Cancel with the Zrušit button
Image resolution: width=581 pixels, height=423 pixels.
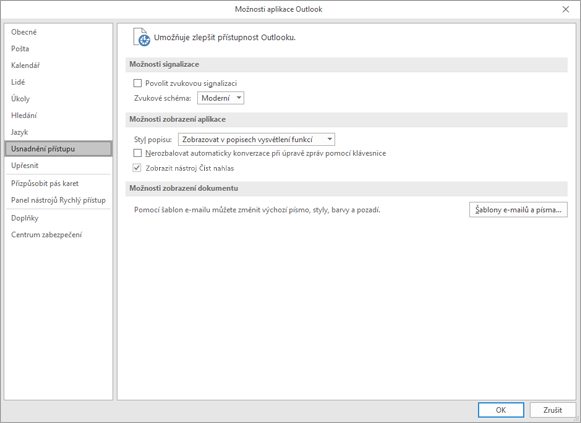552,410
